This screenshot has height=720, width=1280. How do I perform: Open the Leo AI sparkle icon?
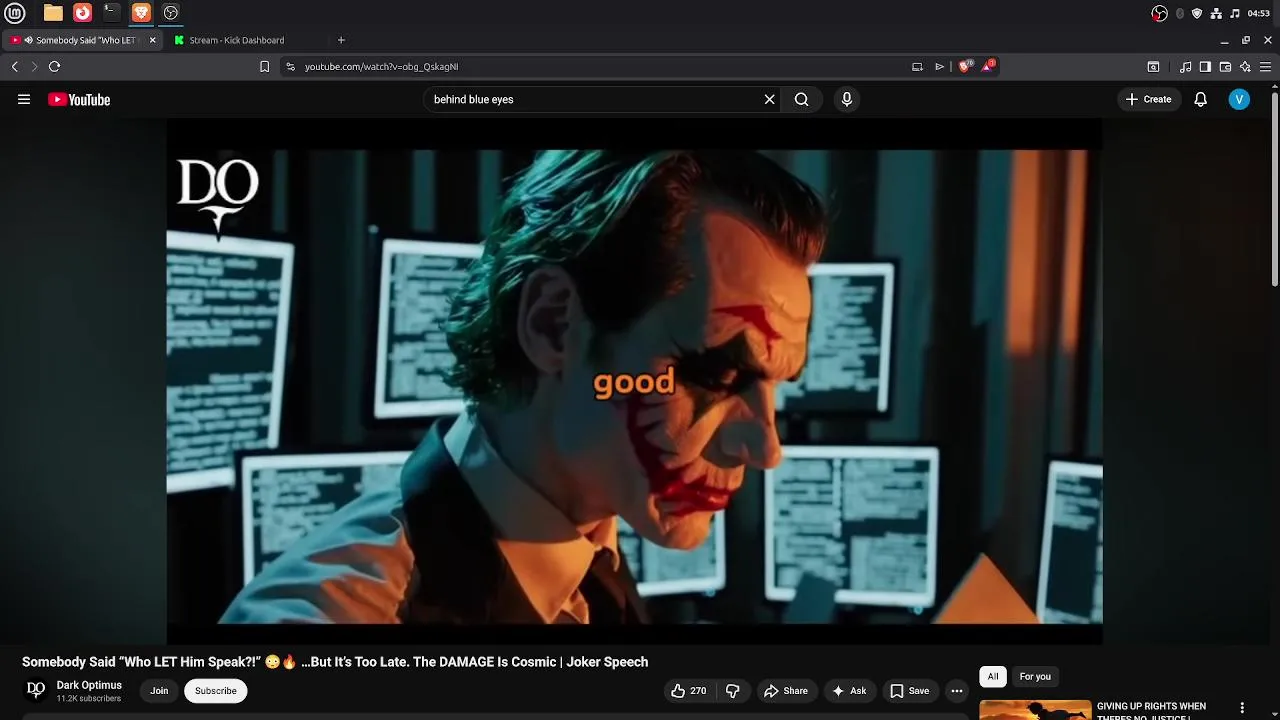tap(1245, 67)
